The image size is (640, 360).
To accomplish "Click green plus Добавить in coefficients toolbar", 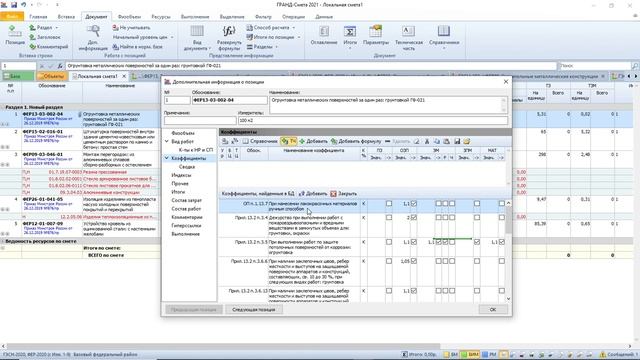I will 313,141.
